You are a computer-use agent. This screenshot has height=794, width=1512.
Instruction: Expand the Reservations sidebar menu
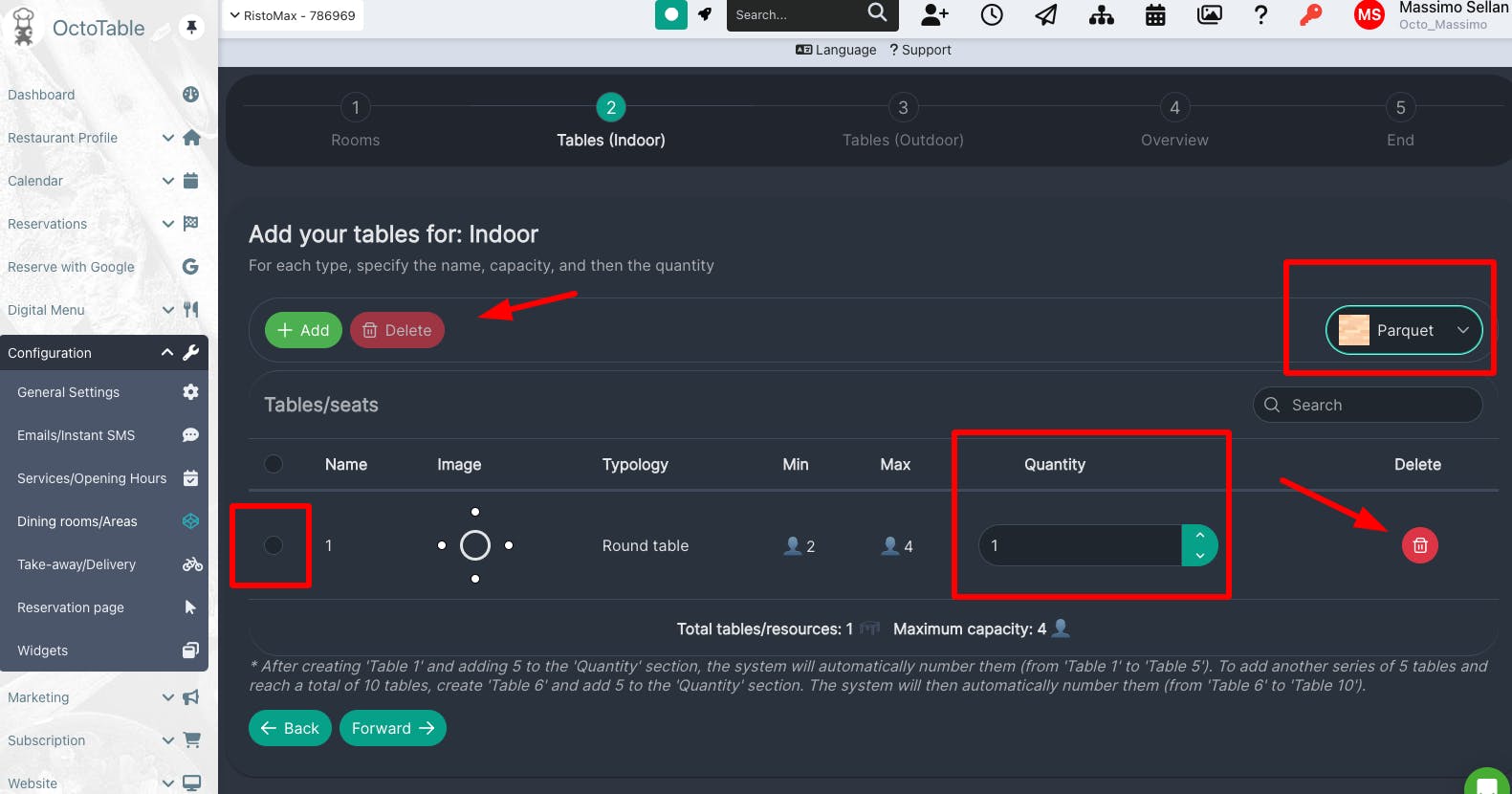(103, 224)
